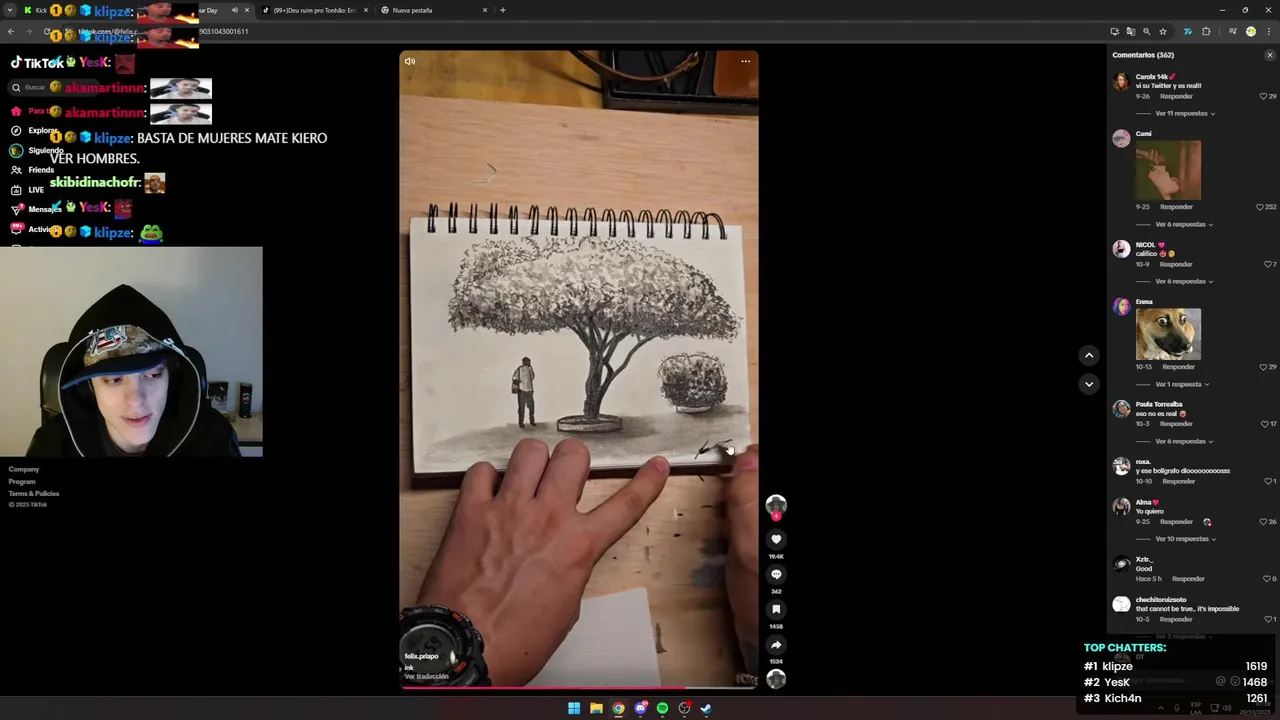Open Google Chrome from the taskbar
Screen dimensions: 1280x720
coord(618,708)
